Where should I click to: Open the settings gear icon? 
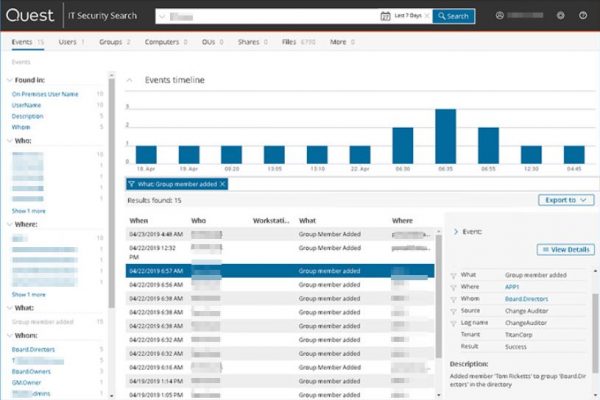pyautogui.click(x=560, y=16)
